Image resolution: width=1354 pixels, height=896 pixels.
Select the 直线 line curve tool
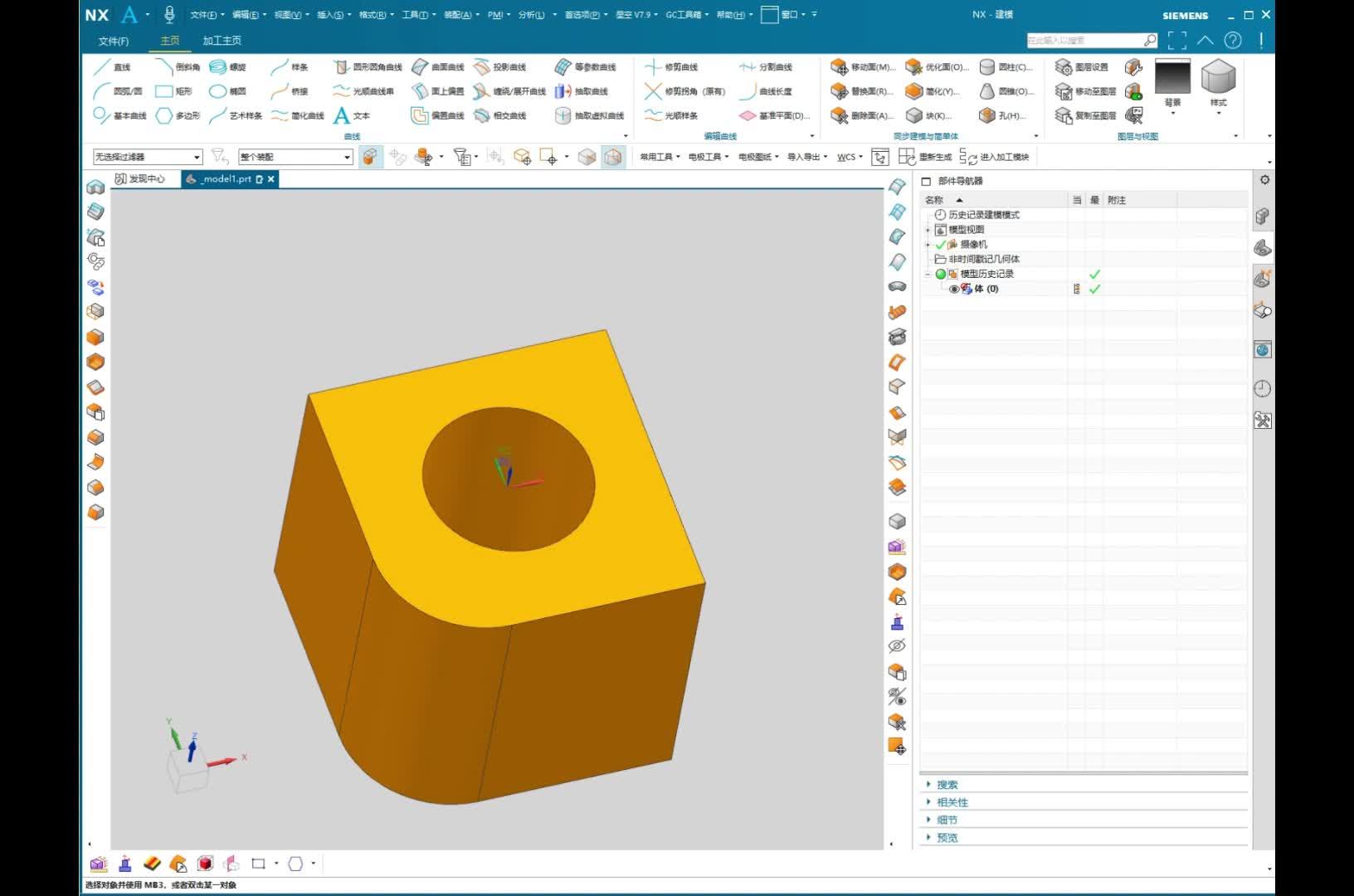coord(111,67)
